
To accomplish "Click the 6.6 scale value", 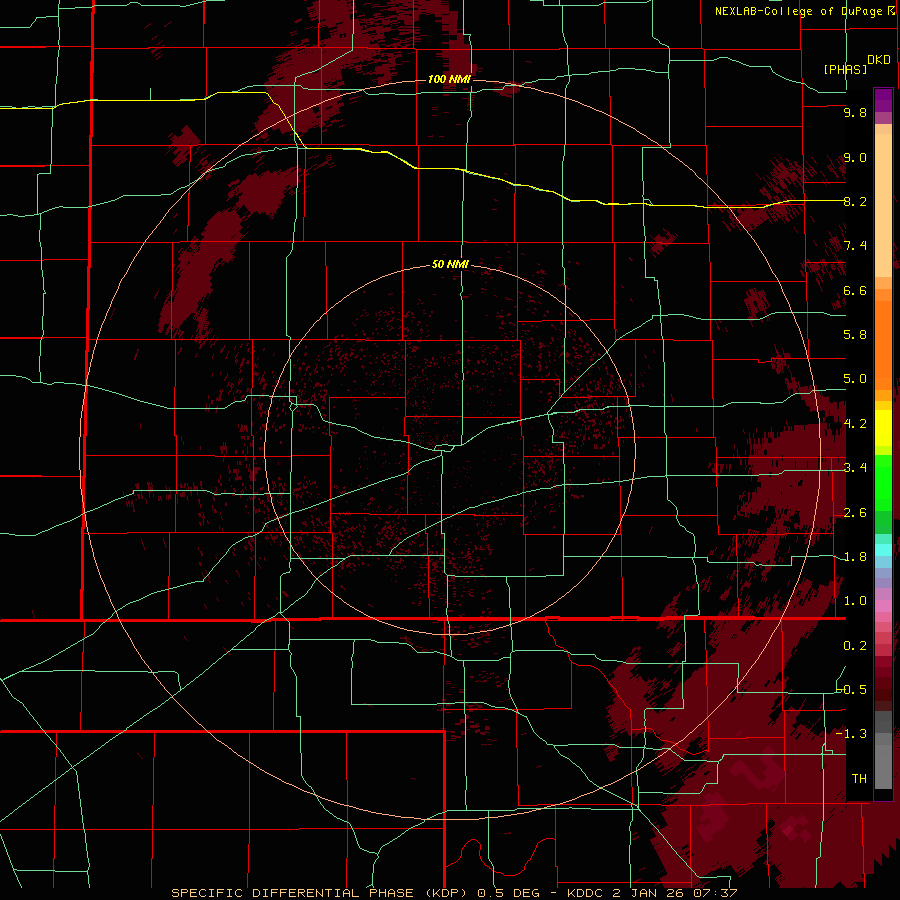I will coord(855,290).
